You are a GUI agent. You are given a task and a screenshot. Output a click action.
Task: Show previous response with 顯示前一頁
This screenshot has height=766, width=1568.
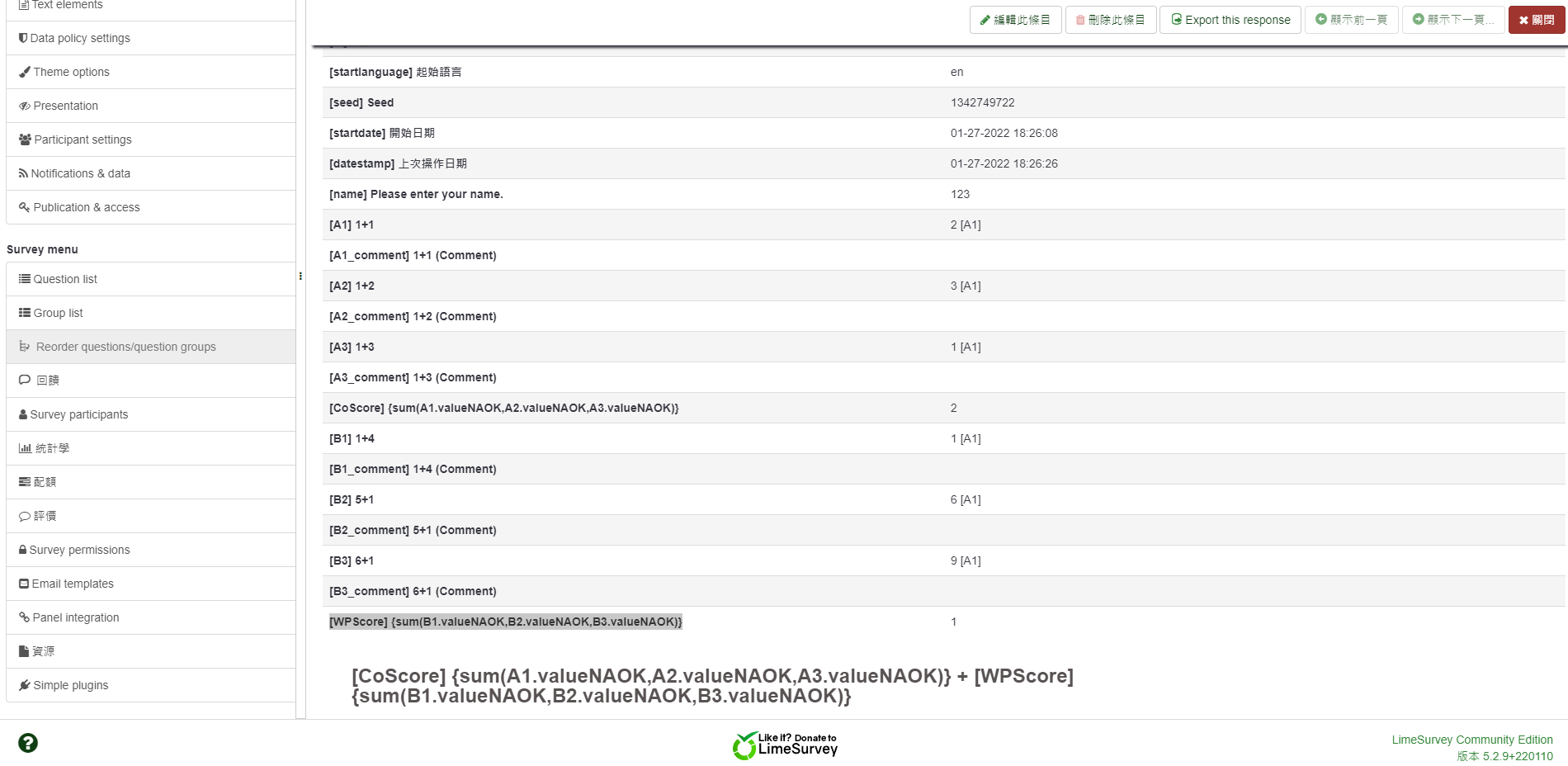[1352, 20]
